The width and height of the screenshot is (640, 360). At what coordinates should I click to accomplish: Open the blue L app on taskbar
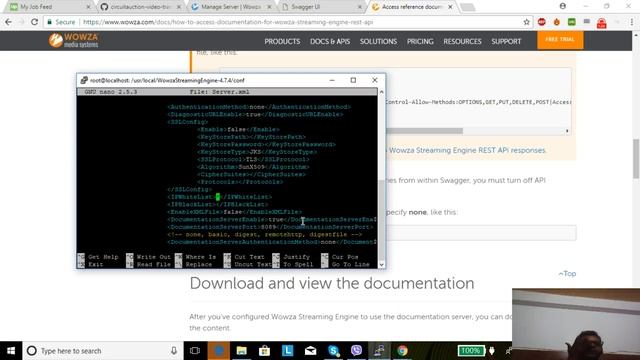click(x=288, y=351)
